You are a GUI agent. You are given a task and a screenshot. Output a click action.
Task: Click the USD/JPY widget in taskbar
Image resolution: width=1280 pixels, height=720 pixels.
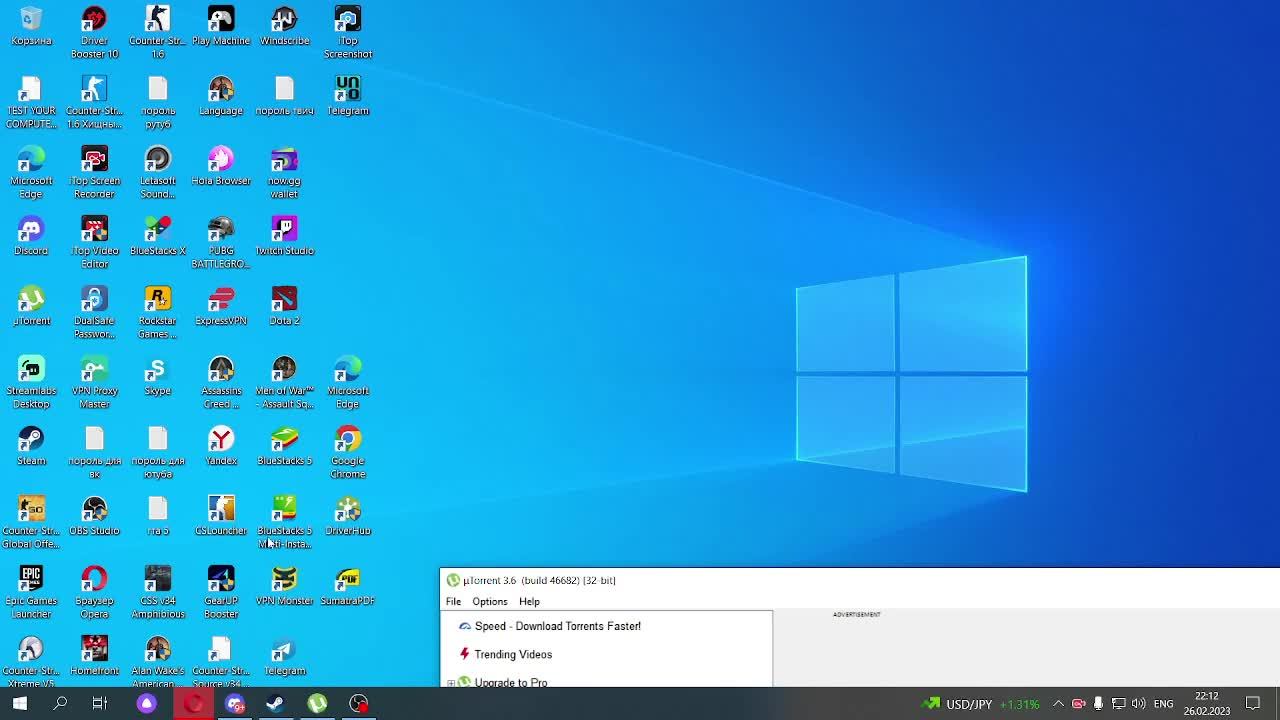coord(980,704)
